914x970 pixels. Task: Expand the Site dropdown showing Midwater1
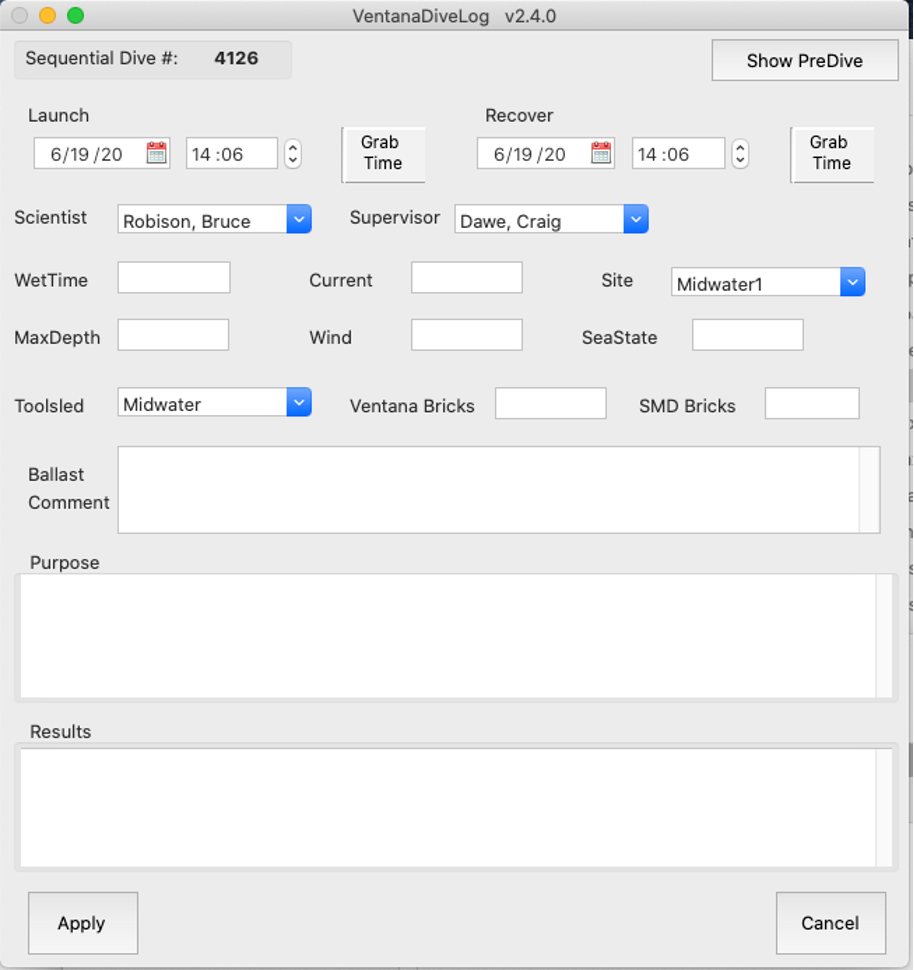click(852, 283)
